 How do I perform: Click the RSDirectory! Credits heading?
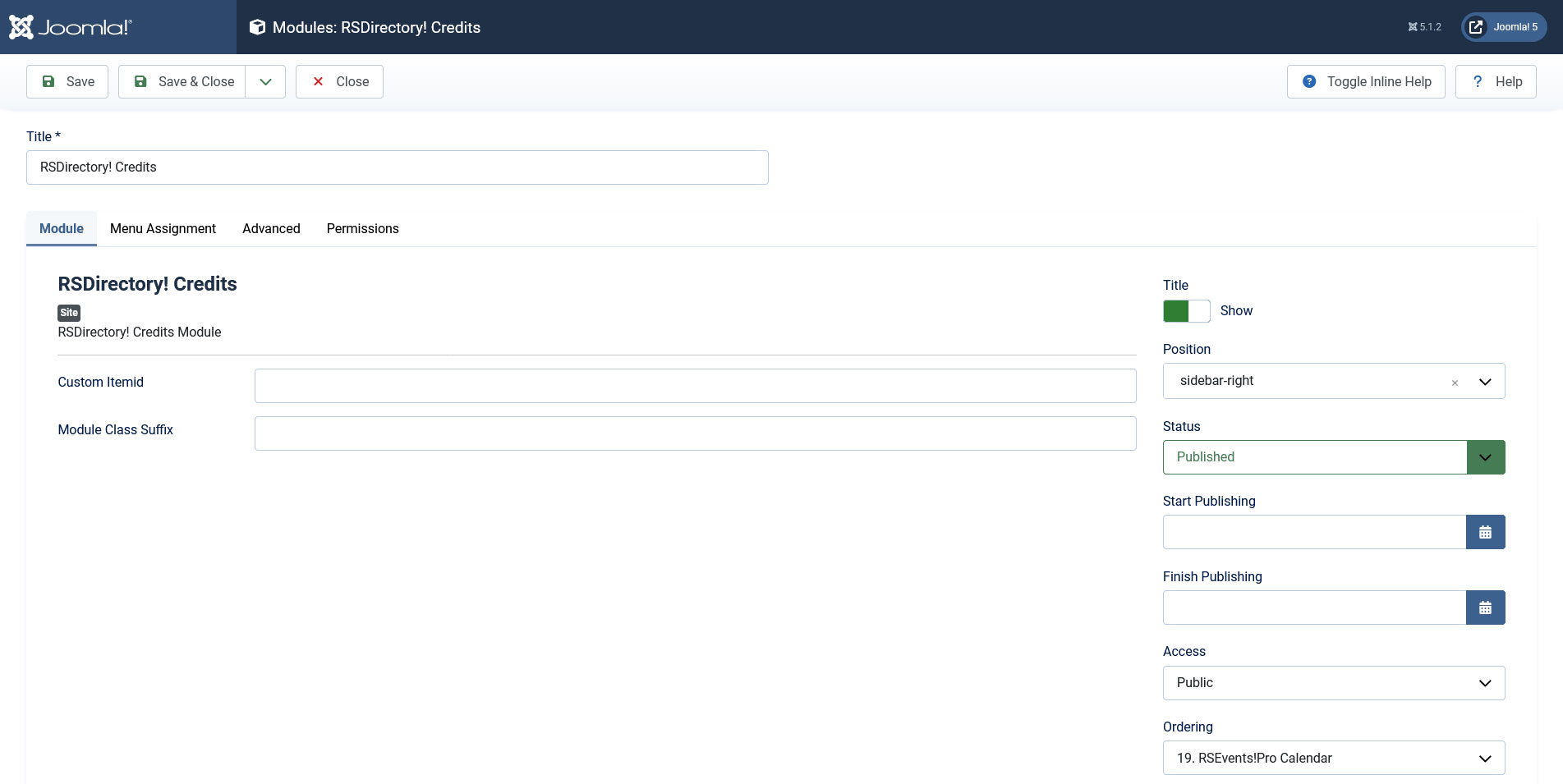pyautogui.click(x=147, y=284)
